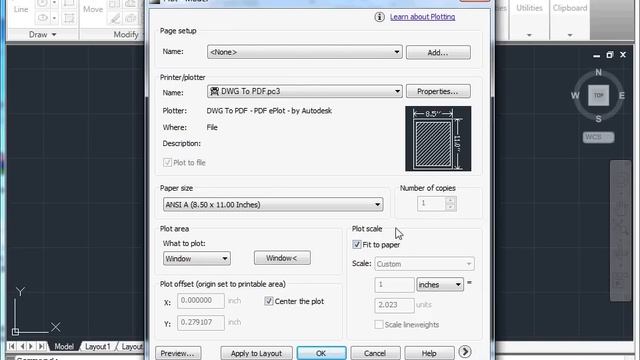
Task: Expand more plot options arrow
Action: [x=465, y=351]
